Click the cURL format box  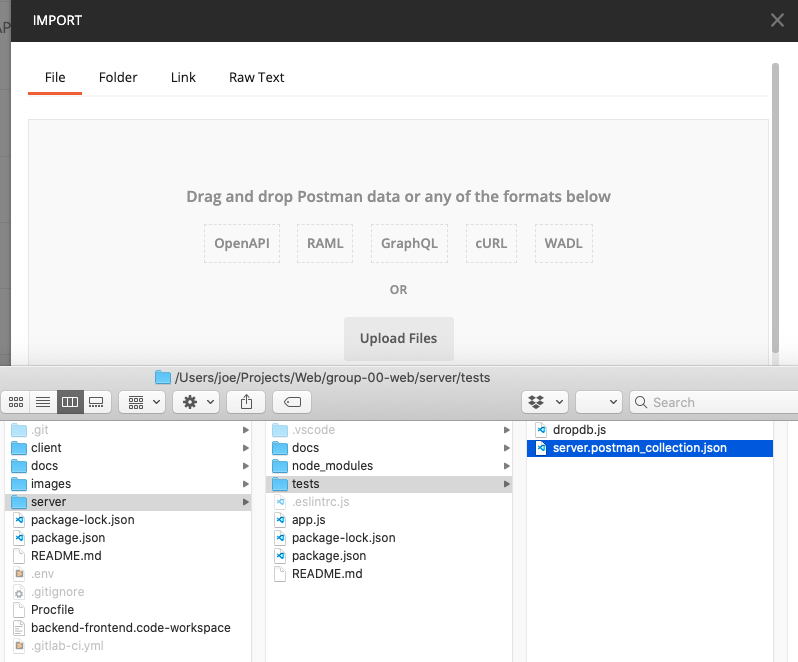491,243
